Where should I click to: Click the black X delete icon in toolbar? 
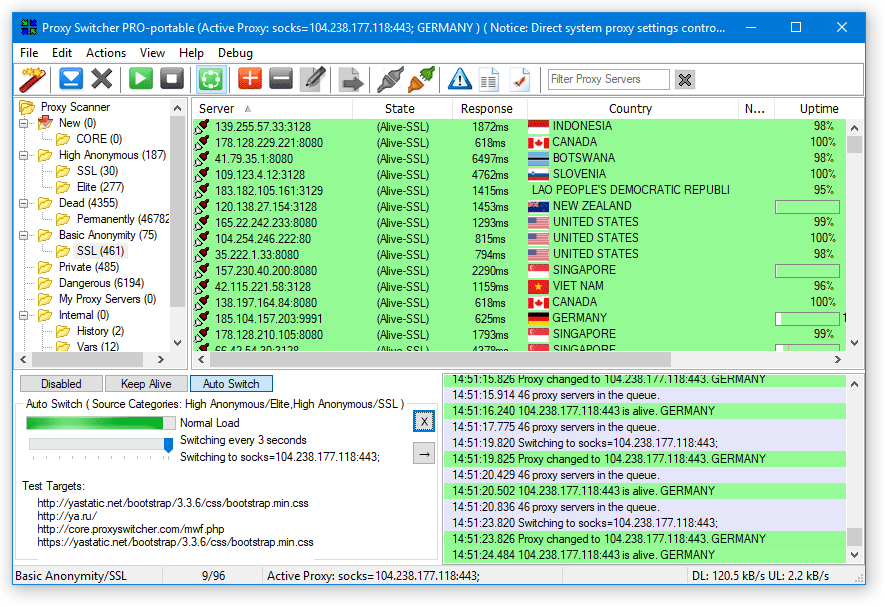pyautogui.click(x=102, y=79)
